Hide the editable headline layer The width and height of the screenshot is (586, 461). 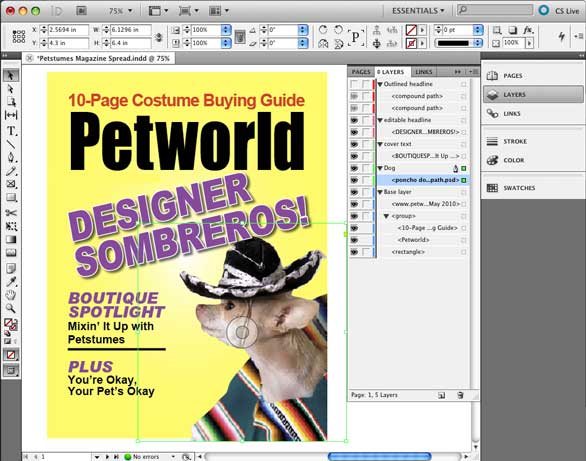[x=354, y=120]
